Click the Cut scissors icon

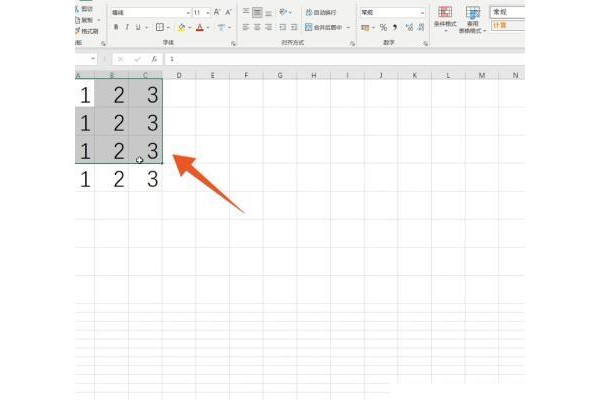point(77,8)
